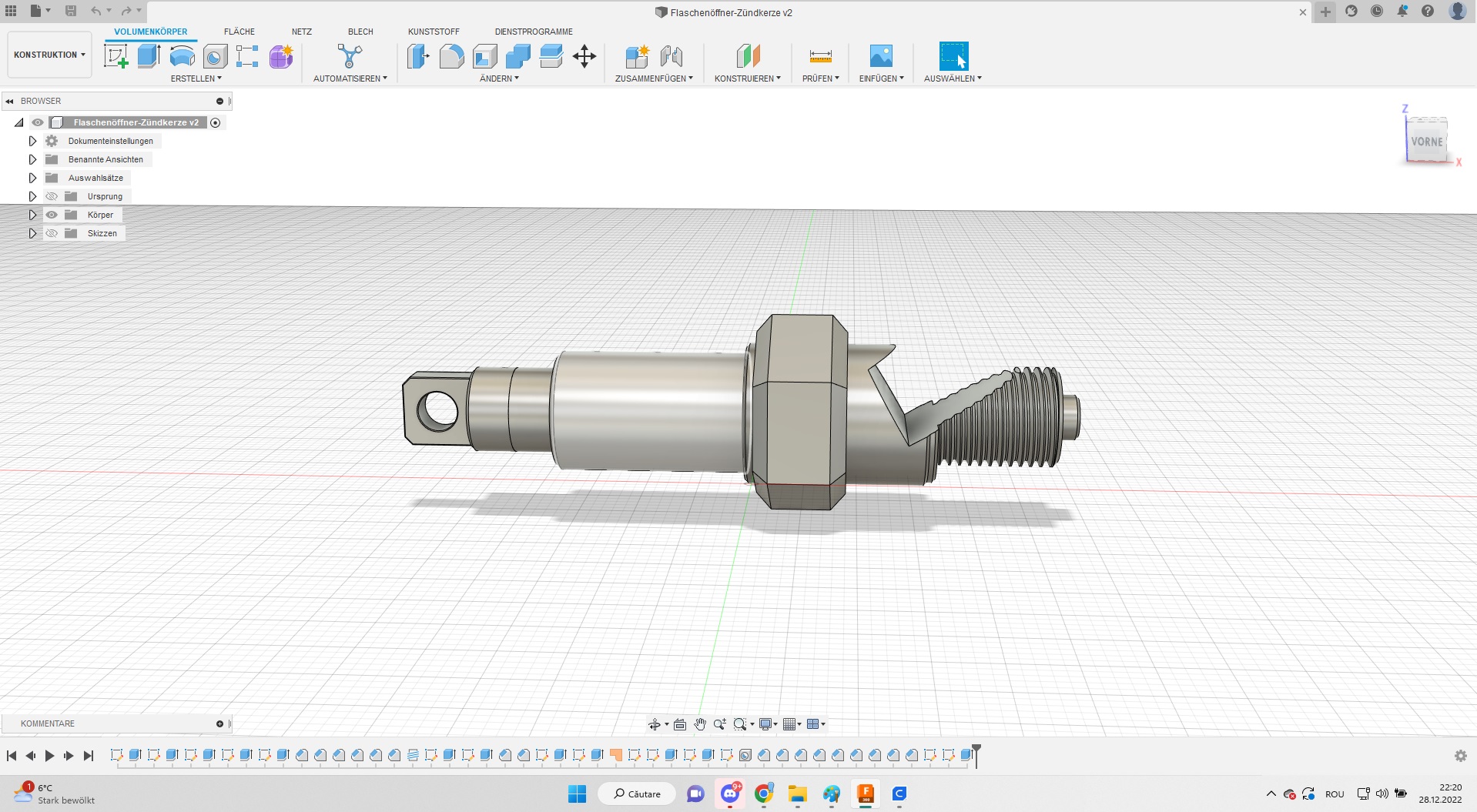Click the Select tool icon

coord(953,56)
